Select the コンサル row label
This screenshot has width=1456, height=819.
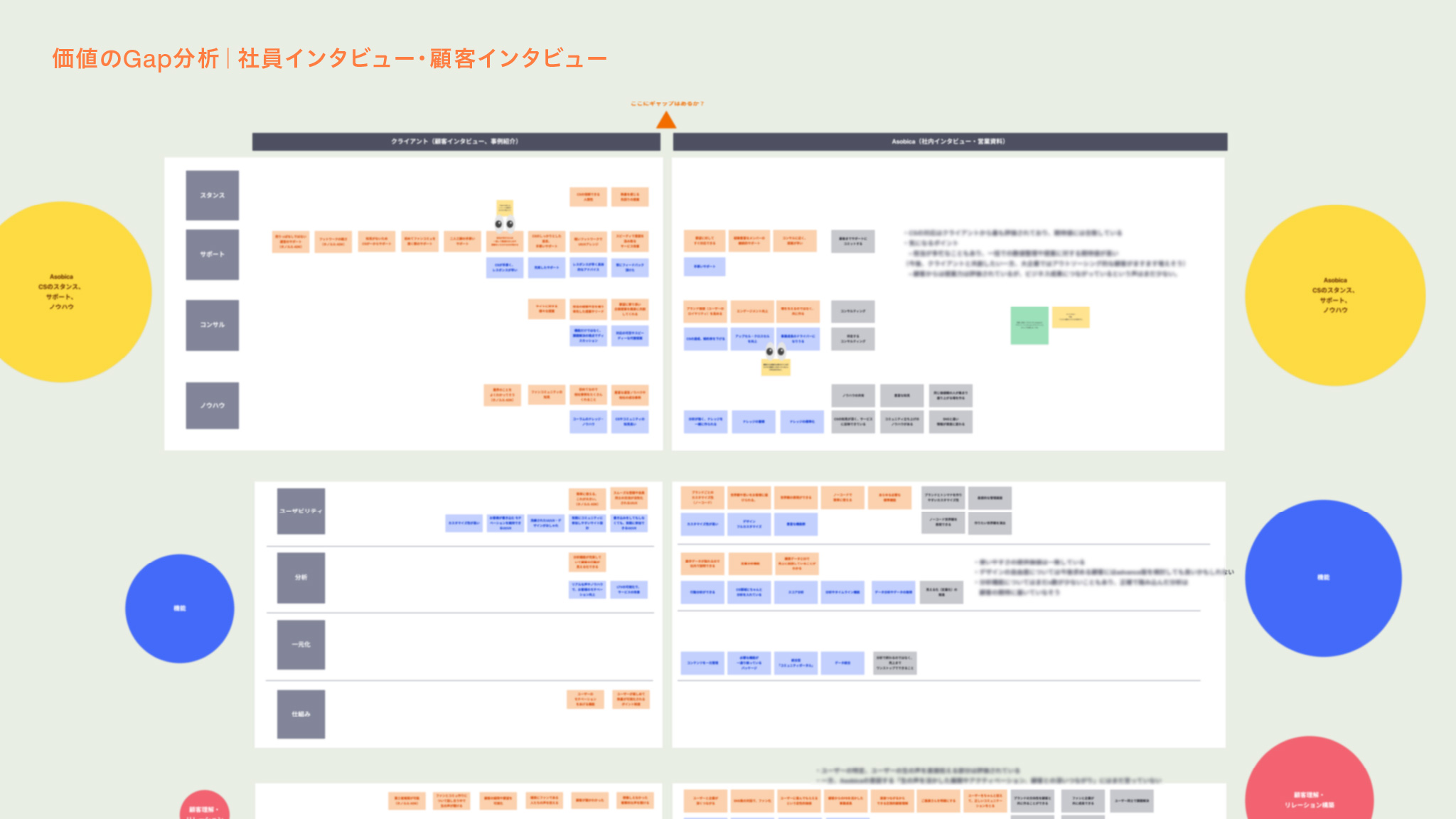click(x=212, y=325)
